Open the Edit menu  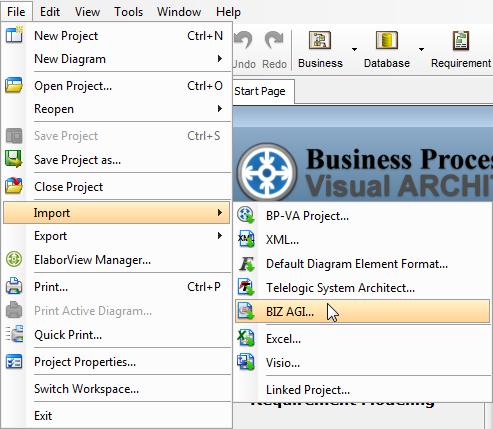50,12
